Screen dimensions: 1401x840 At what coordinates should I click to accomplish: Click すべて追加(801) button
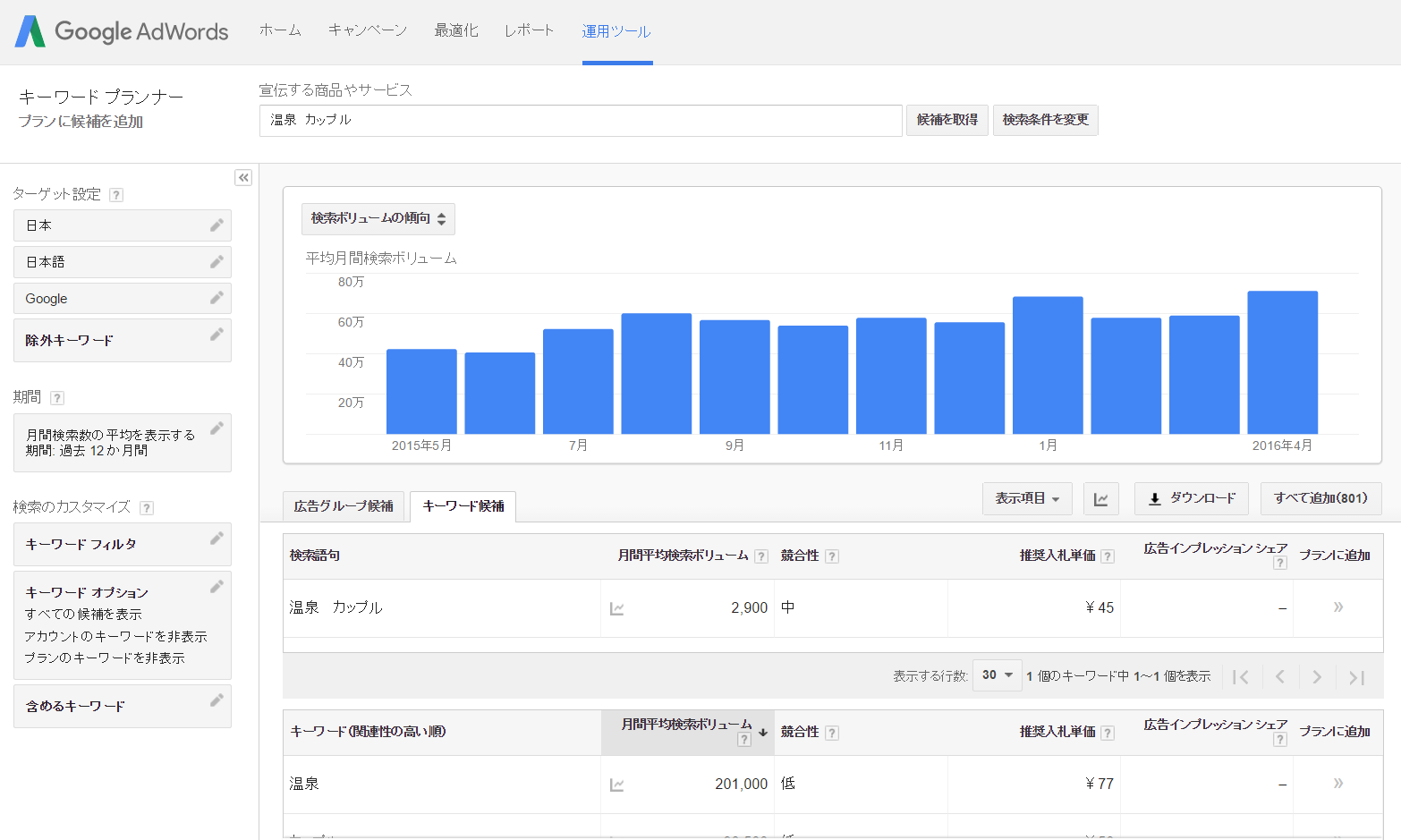click(x=1321, y=498)
